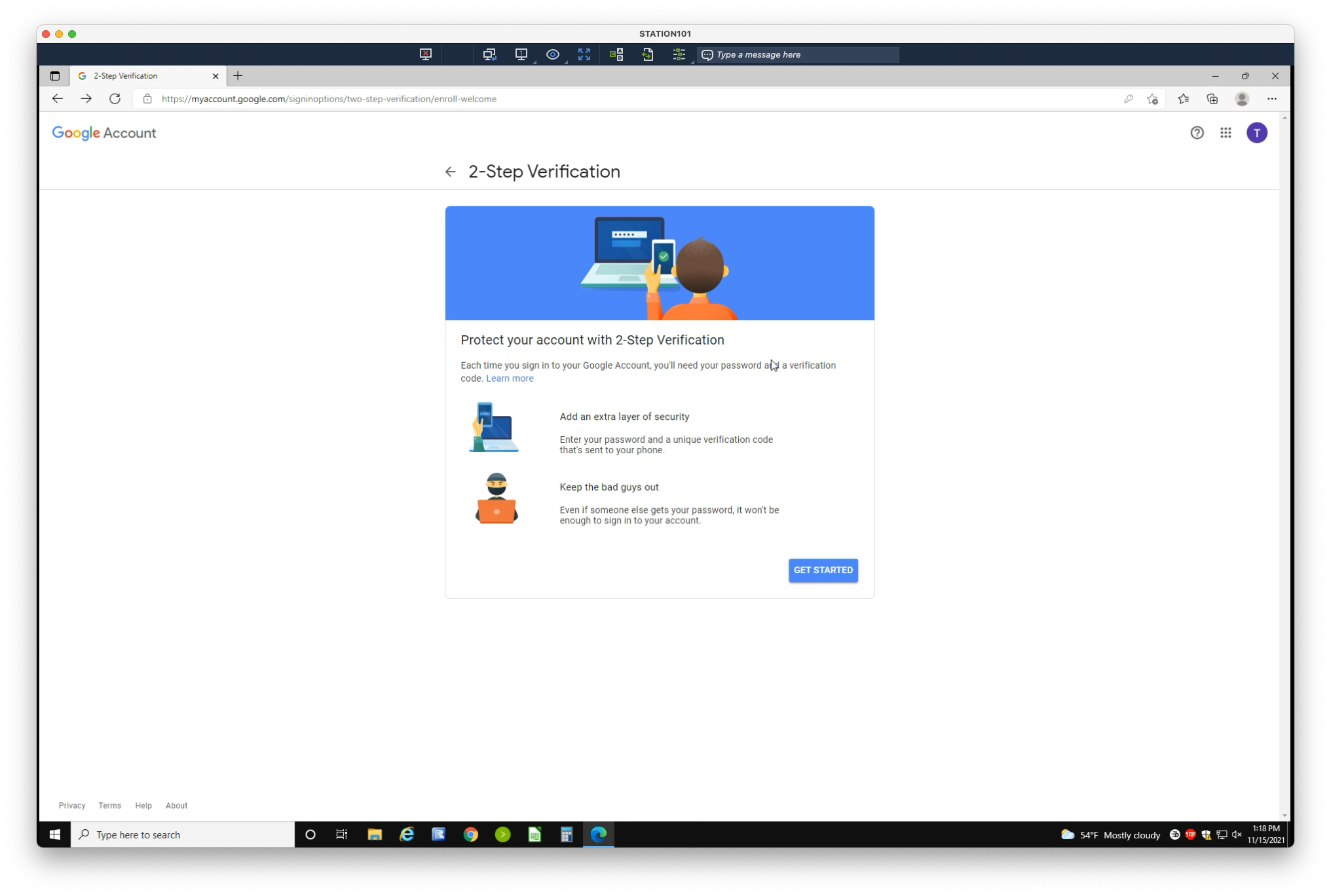The image size is (1331, 896).
Task: Click the back arrow beside 2-Step Verification
Action: [450, 172]
